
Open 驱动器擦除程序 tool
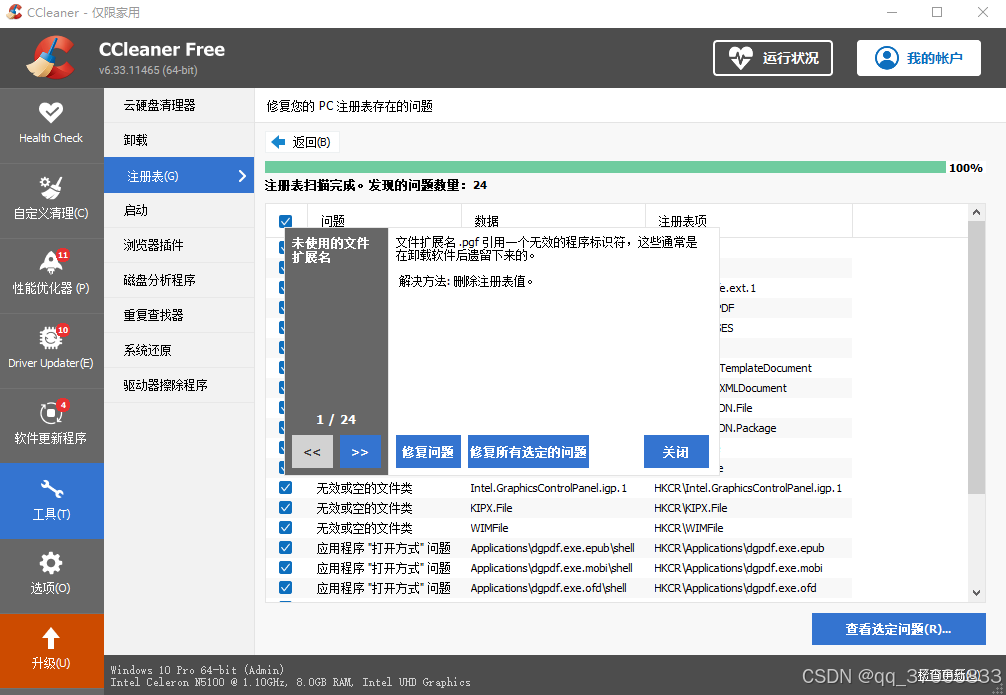179,385
